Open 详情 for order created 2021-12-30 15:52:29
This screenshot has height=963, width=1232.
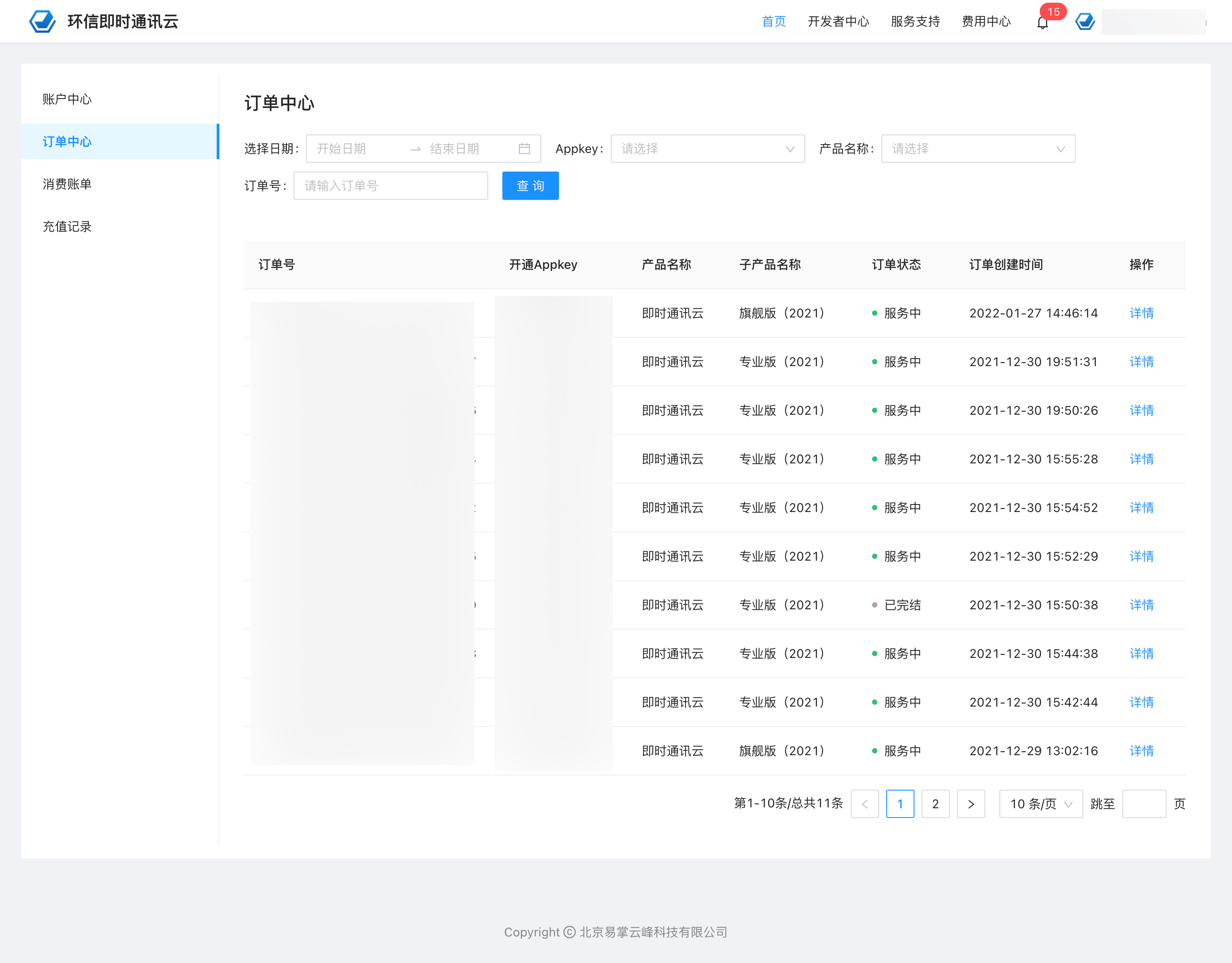(1142, 556)
